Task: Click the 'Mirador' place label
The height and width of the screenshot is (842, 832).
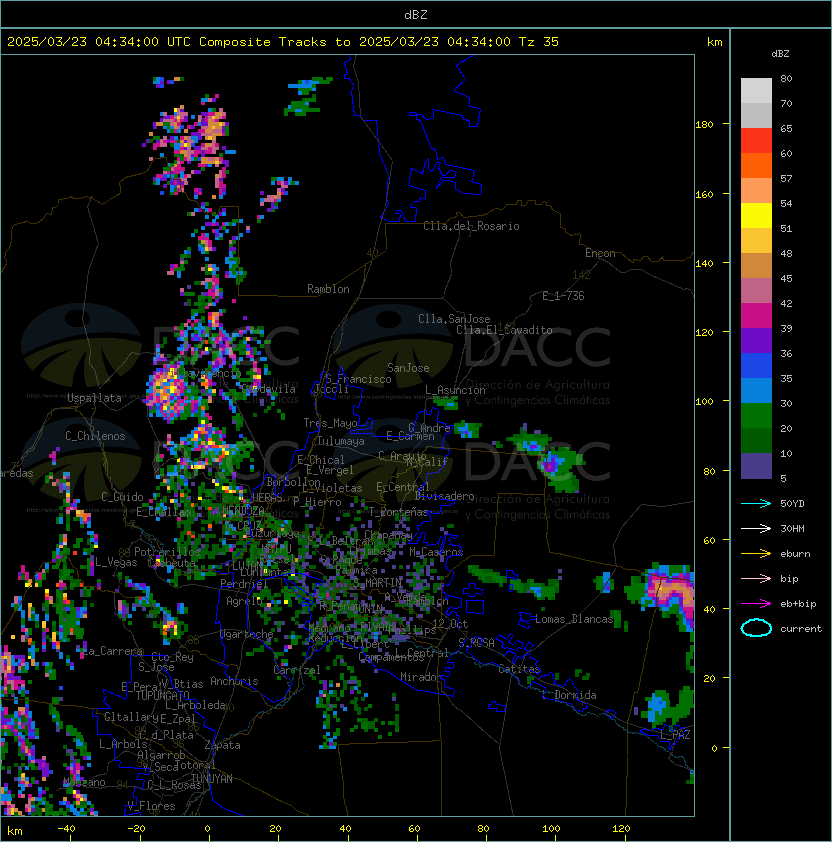Action: [x=421, y=677]
